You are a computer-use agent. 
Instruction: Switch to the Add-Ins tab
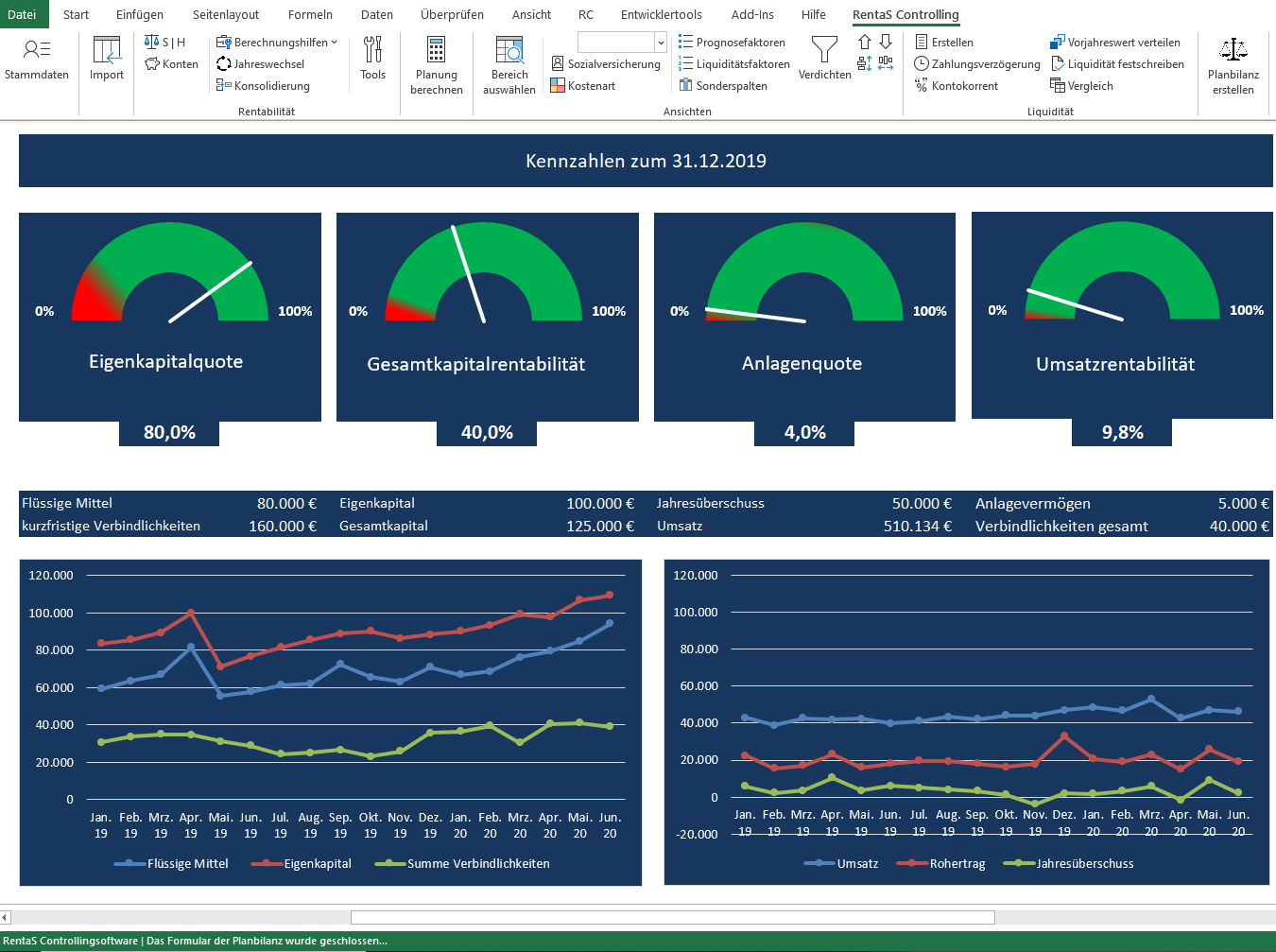coord(752,14)
